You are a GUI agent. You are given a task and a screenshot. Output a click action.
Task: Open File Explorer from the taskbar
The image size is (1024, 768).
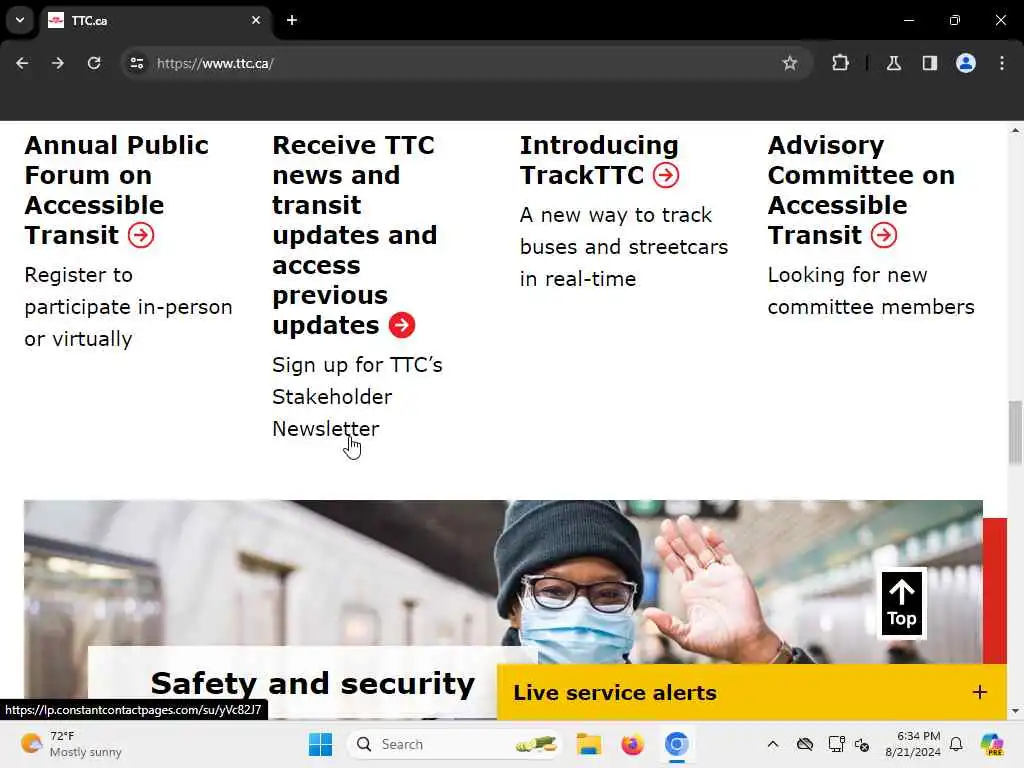pos(588,744)
